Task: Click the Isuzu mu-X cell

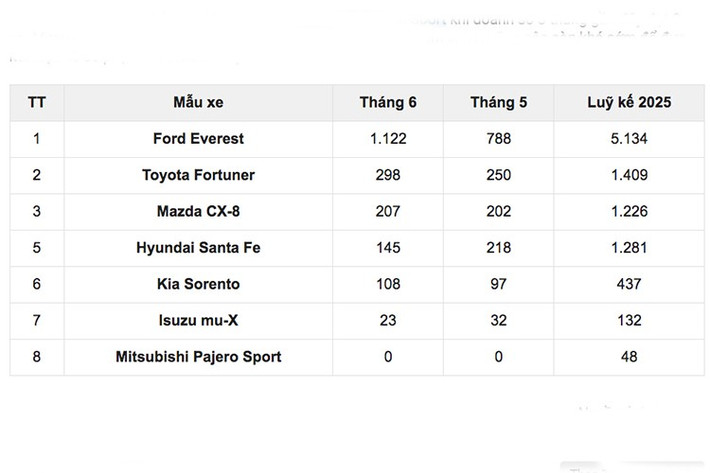Action: click(x=198, y=320)
